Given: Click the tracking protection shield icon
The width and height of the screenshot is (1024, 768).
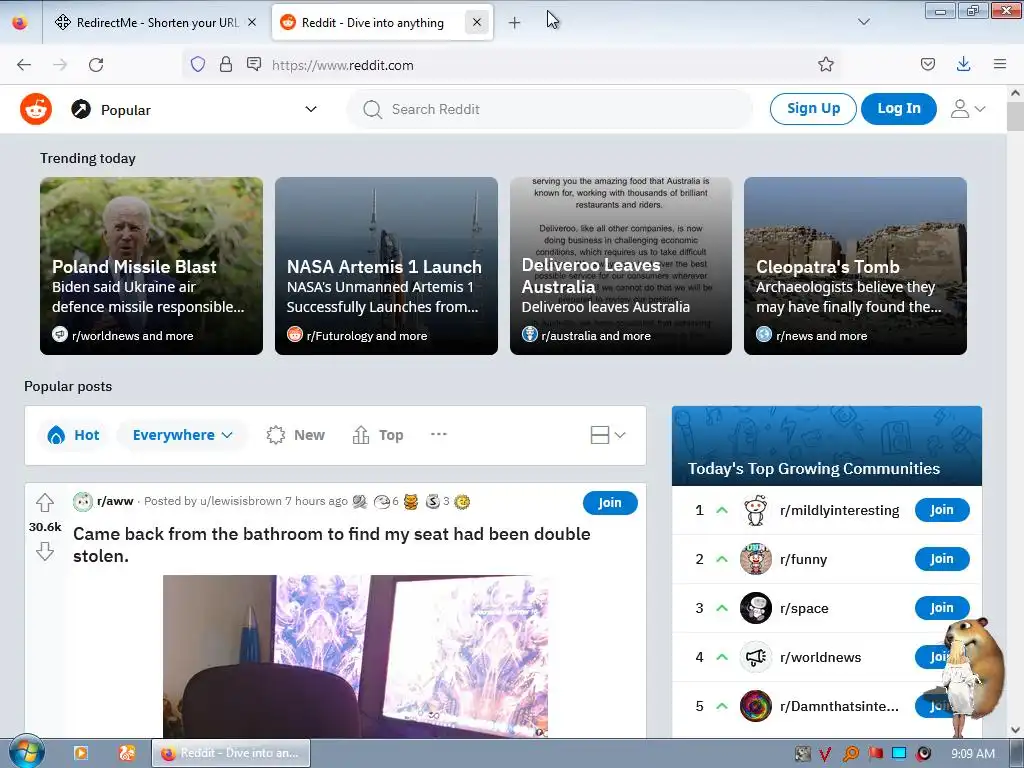Looking at the screenshot, I should click(x=198, y=64).
